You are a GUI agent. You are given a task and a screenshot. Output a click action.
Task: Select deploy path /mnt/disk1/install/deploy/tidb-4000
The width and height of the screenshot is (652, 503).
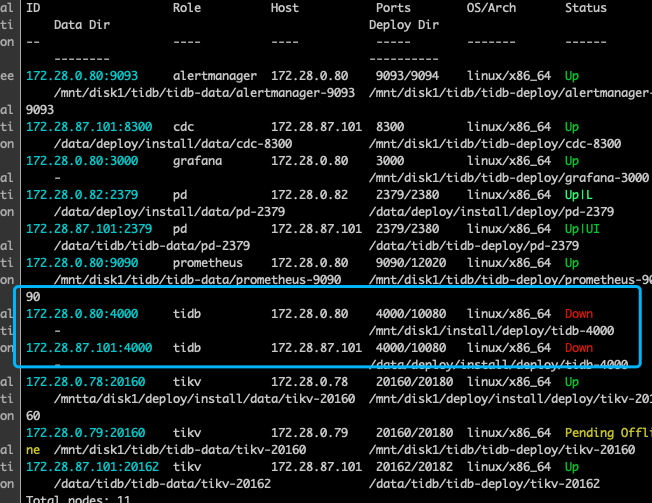click(x=491, y=331)
